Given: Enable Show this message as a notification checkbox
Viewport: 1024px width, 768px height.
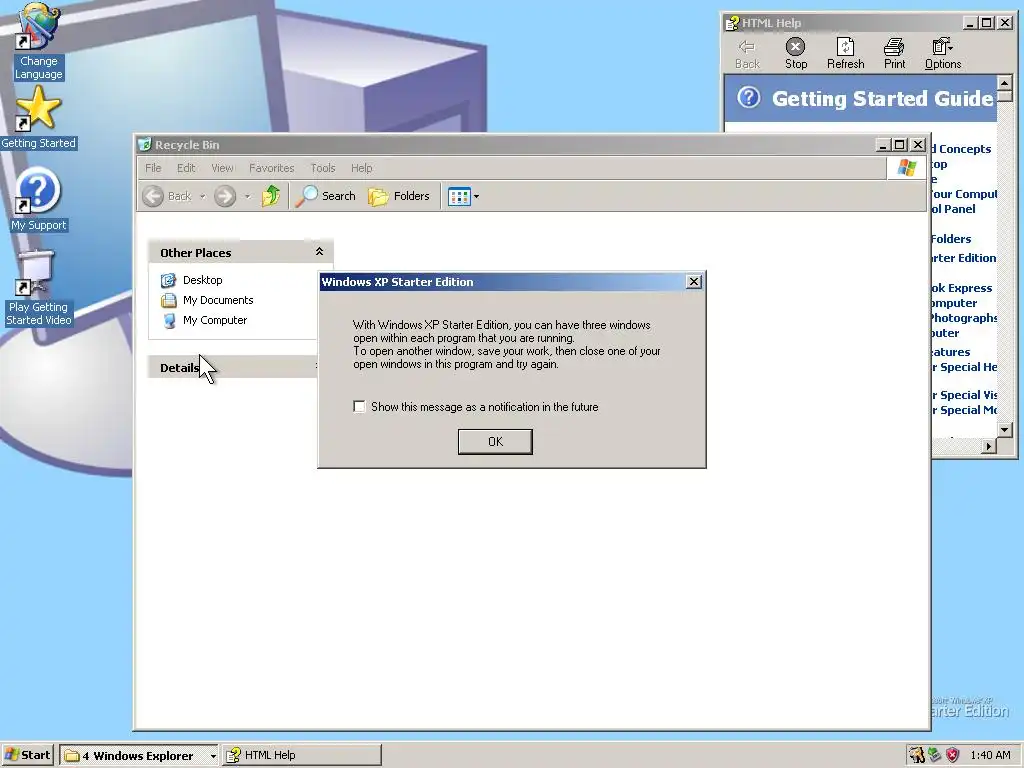Looking at the screenshot, I should (359, 407).
